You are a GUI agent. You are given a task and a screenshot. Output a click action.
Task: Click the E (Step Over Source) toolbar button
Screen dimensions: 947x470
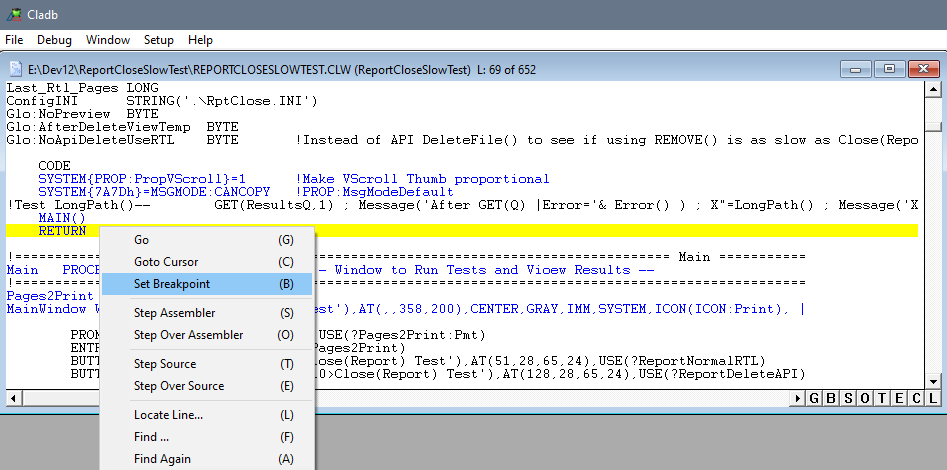point(898,399)
